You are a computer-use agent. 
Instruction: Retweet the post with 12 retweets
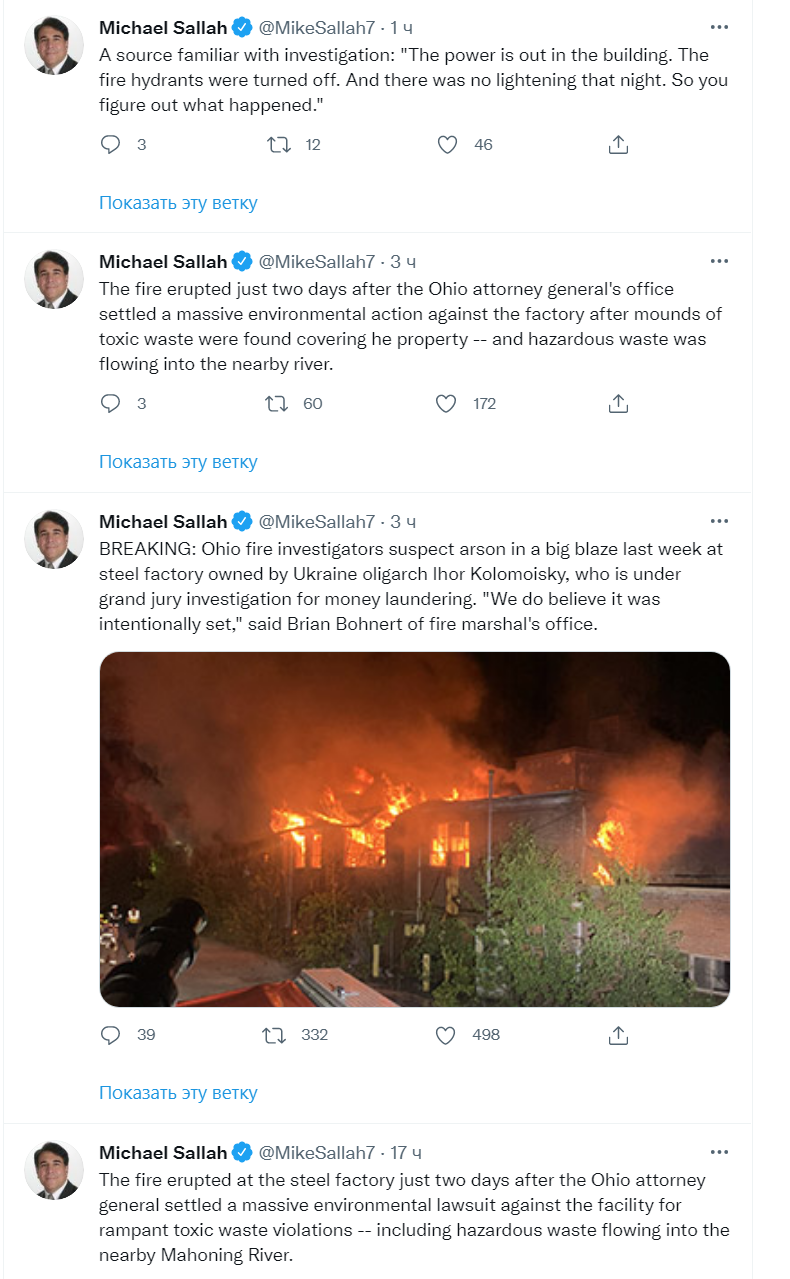pos(279,145)
